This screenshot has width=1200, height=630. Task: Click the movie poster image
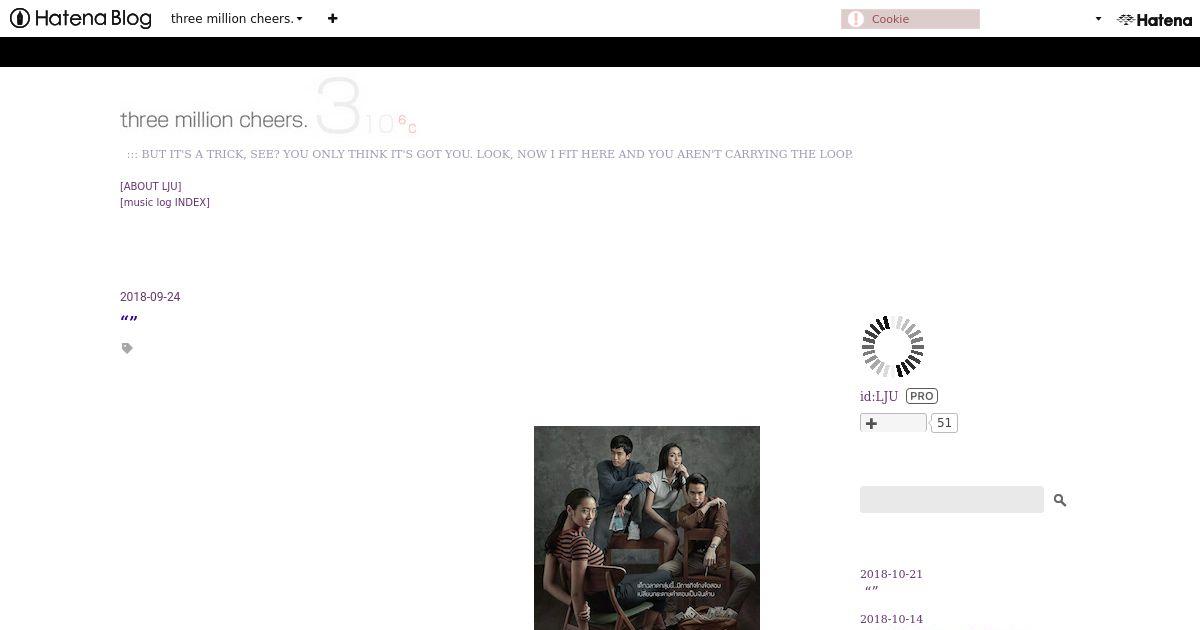(647, 528)
